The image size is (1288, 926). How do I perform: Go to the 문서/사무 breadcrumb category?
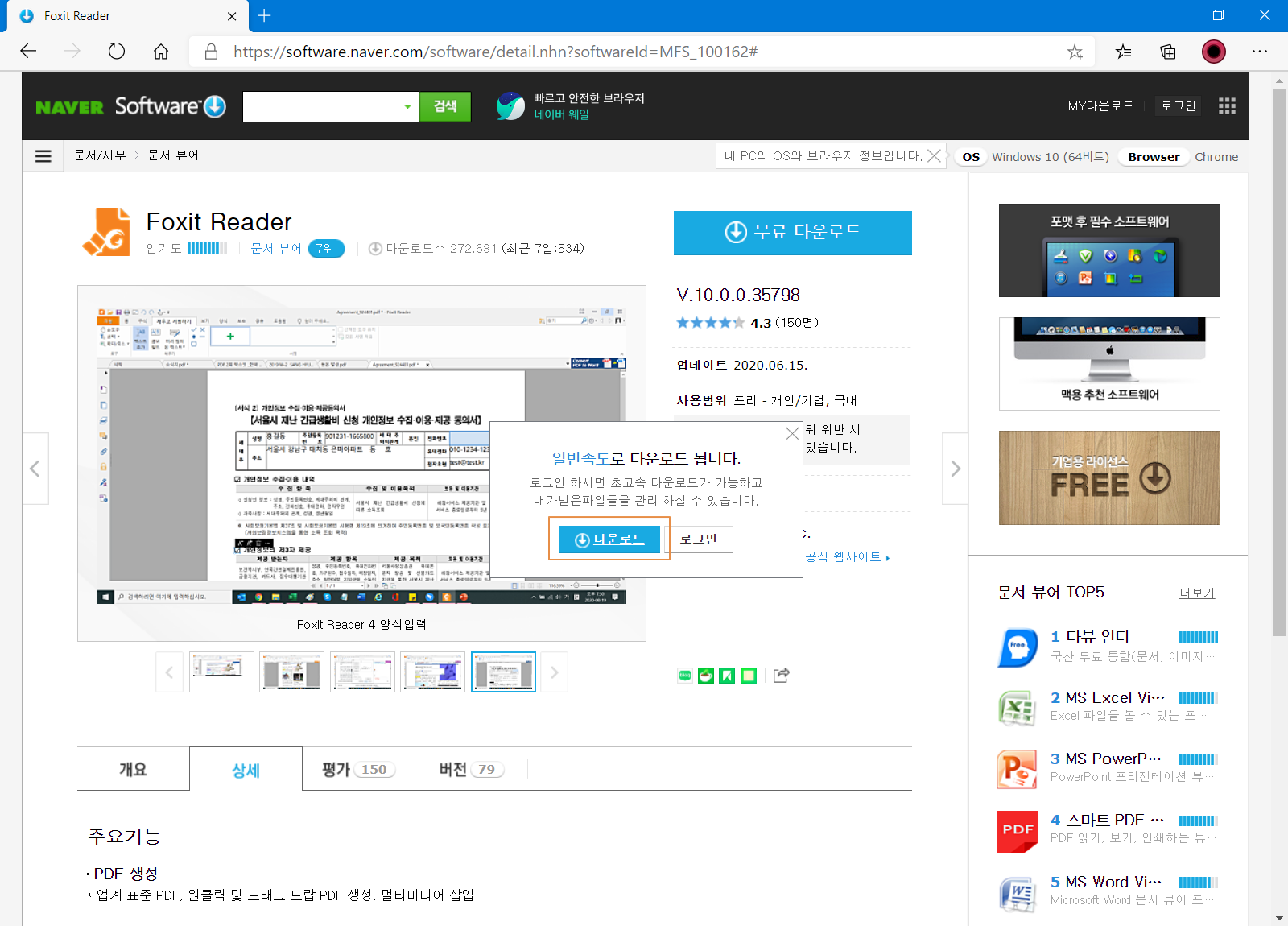pyautogui.click(x=100, y=155)
